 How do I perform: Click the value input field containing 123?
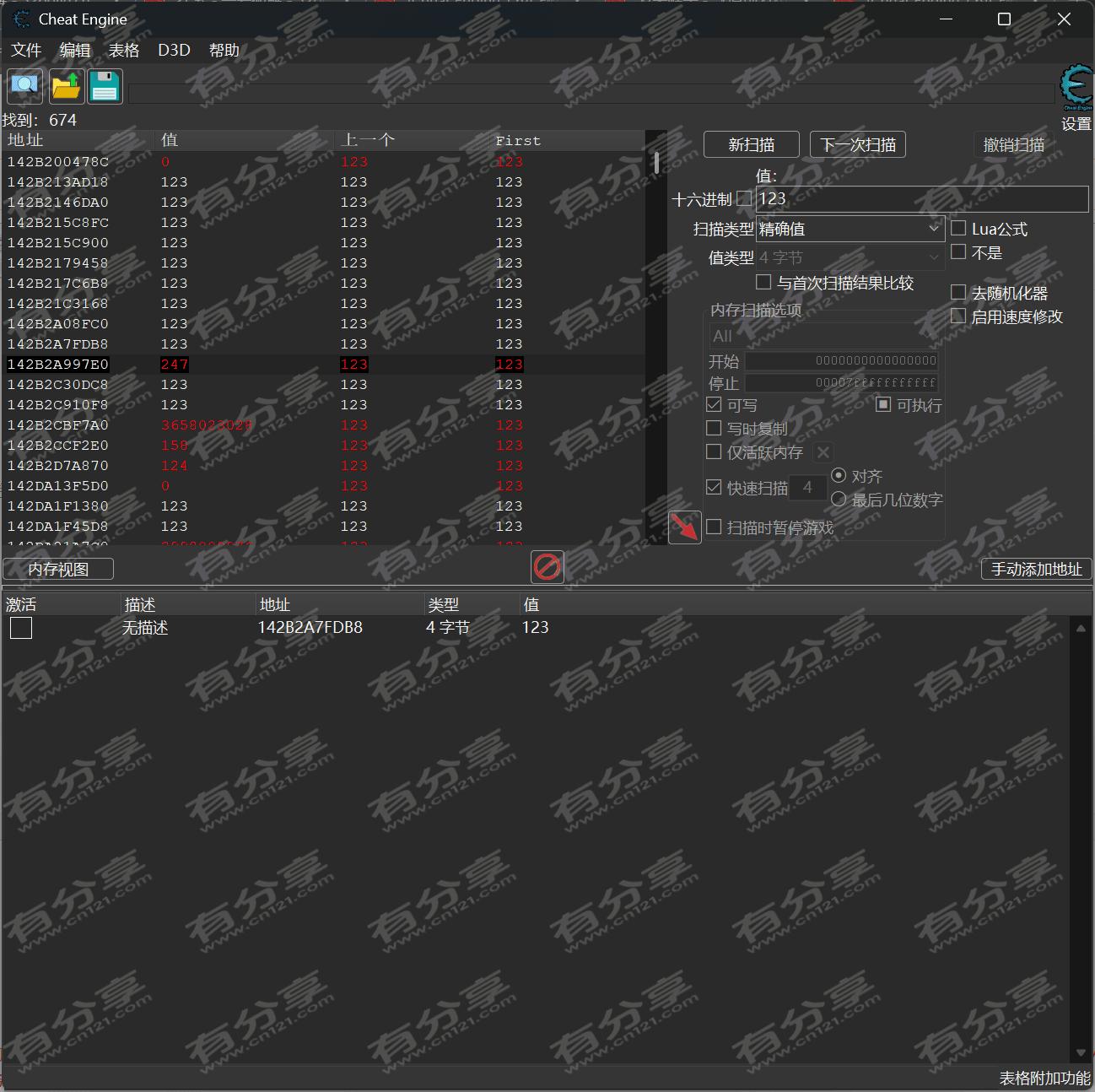922,198
